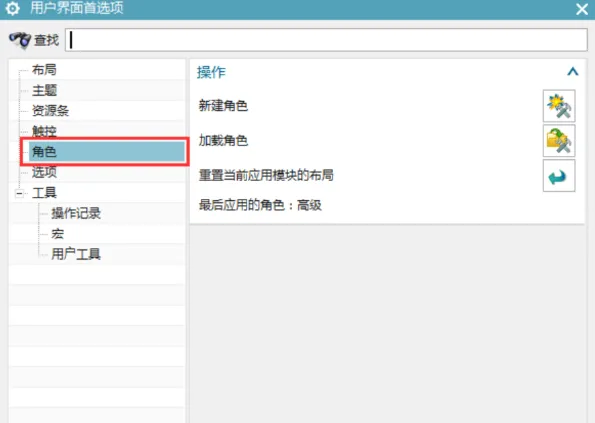This screenshot has width=595, height=423.
Task: Open 用户工具 under 工具
Action: click(76, 254)
